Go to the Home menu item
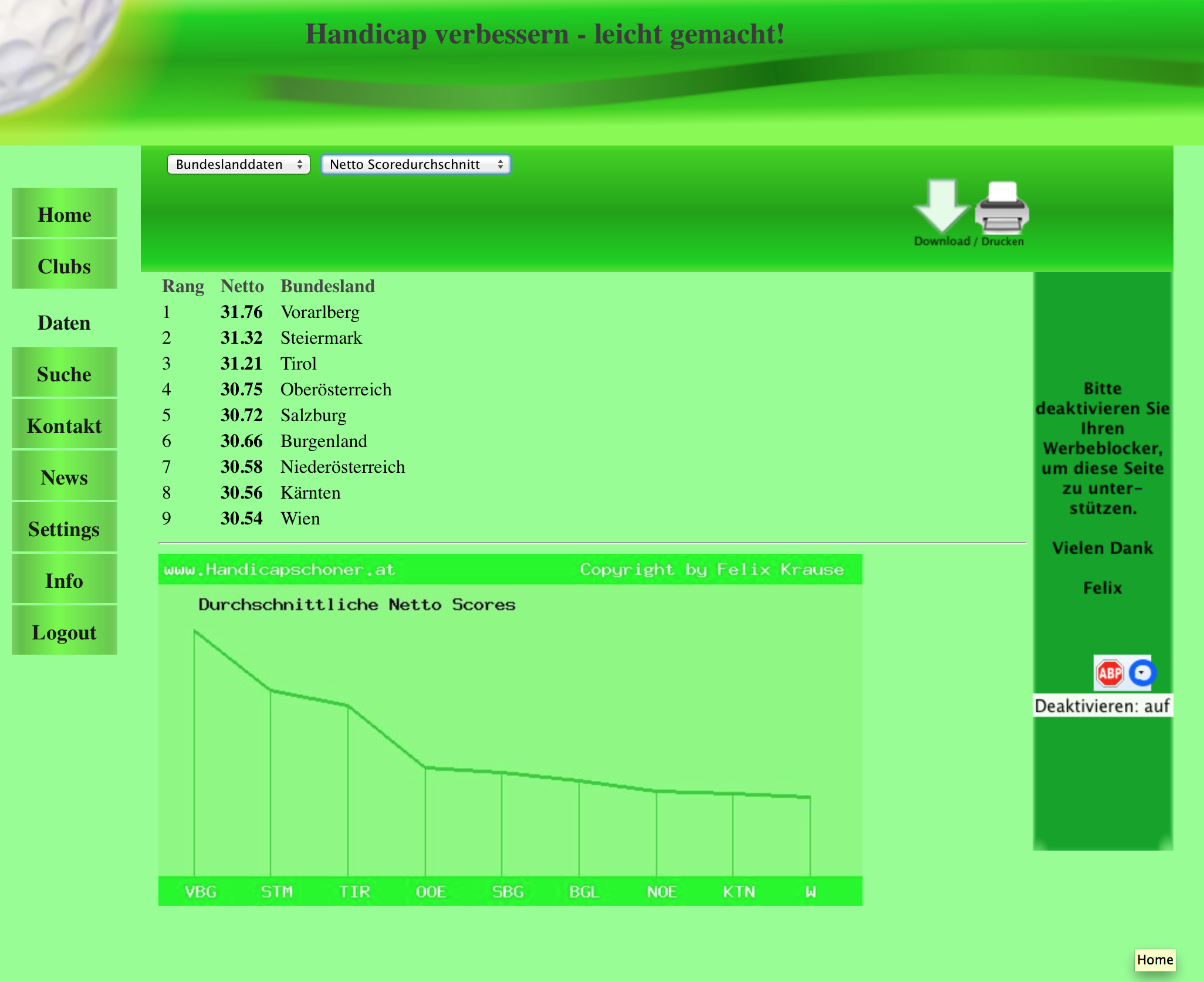The width and height of the screenshot is (1204, 982). coord(65,214)
